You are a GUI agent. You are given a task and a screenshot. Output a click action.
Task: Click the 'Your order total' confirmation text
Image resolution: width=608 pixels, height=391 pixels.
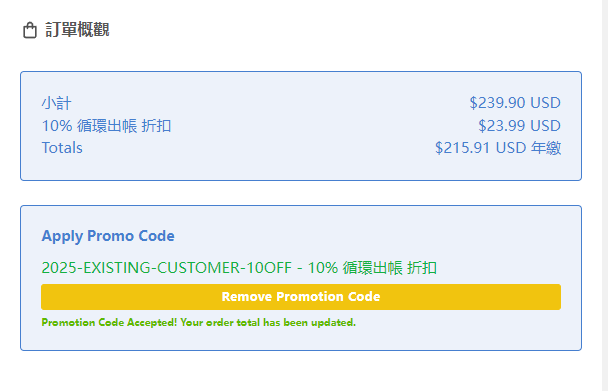pos(220,322)
